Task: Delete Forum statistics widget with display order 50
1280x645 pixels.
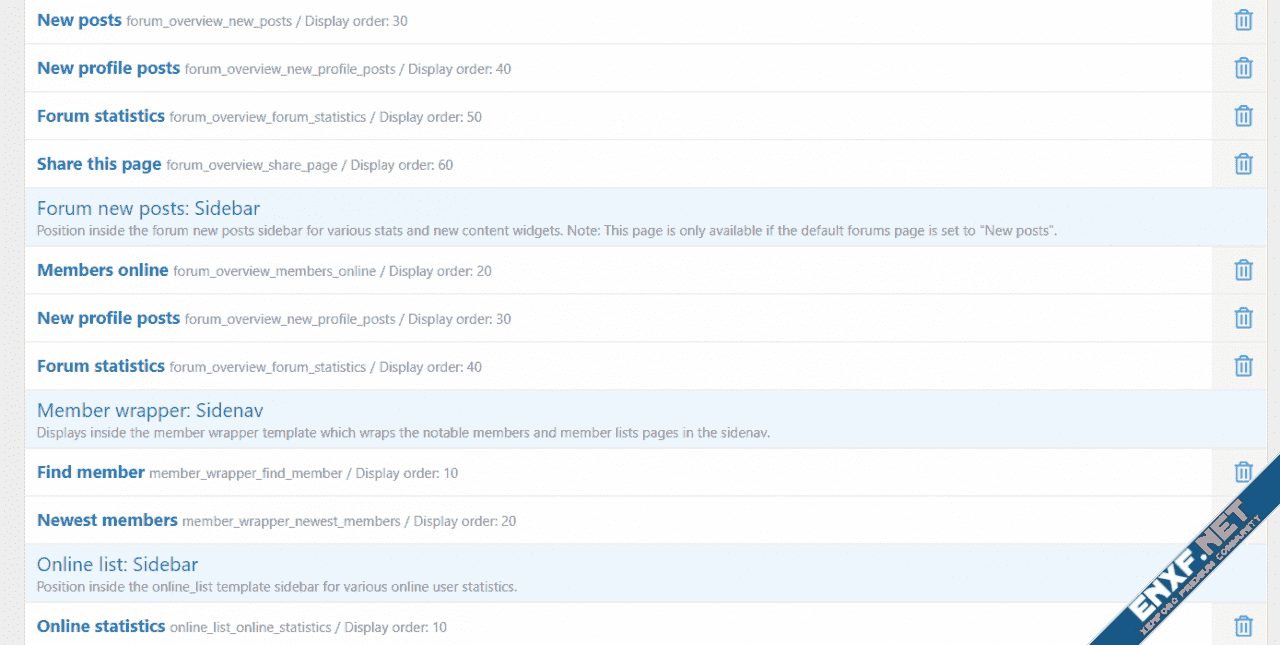Action: pyautogui.click(x=1243, y=116)
